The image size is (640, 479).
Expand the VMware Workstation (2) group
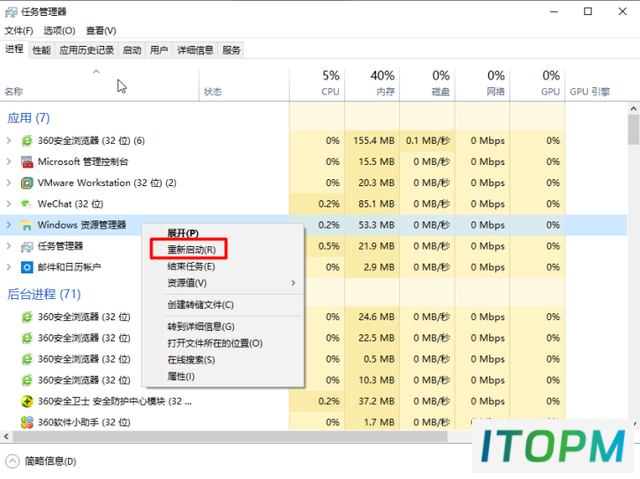pyautogui.click(x=9, y=183)
